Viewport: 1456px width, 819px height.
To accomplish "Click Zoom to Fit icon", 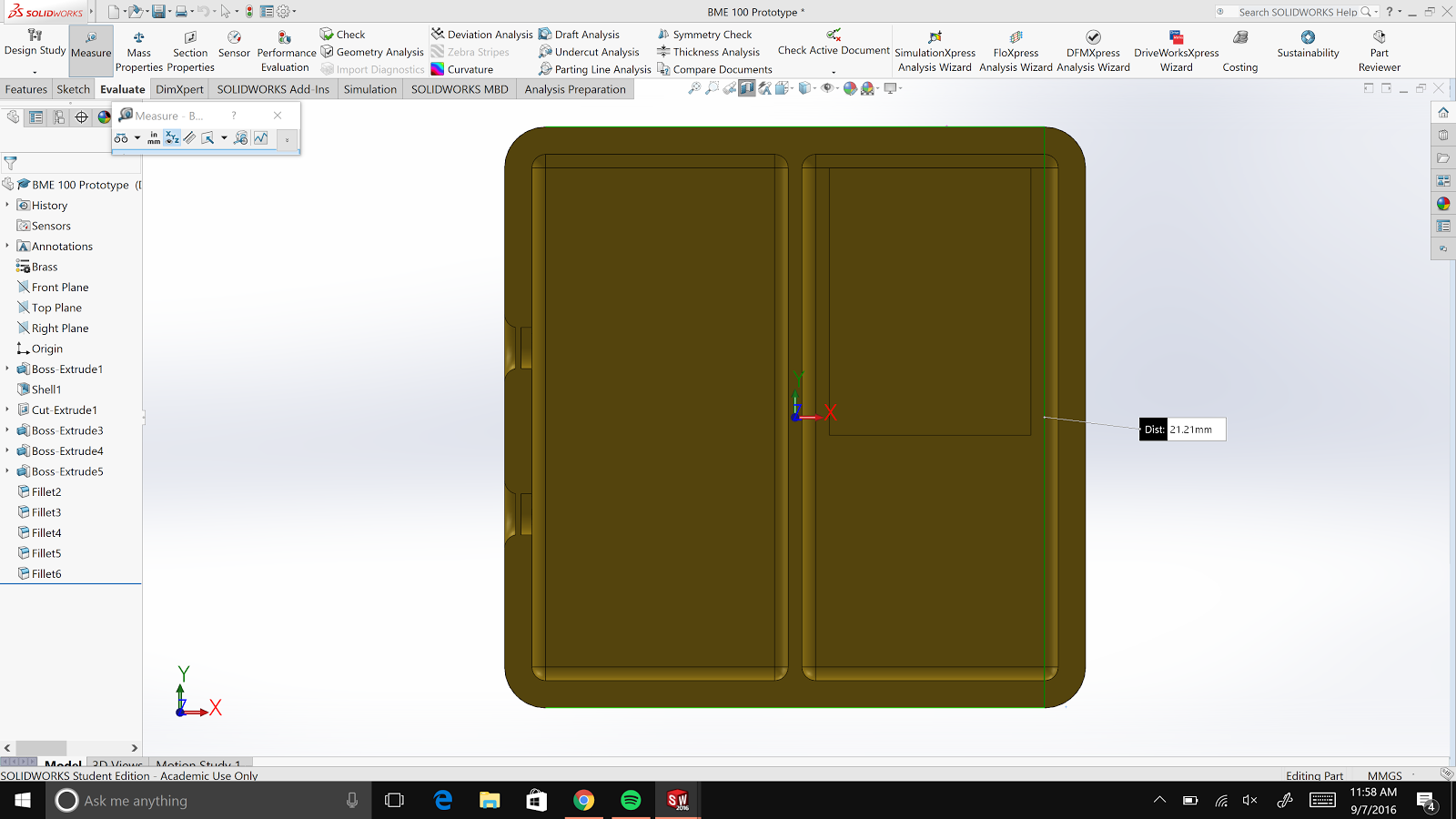I will click(694, 88).
